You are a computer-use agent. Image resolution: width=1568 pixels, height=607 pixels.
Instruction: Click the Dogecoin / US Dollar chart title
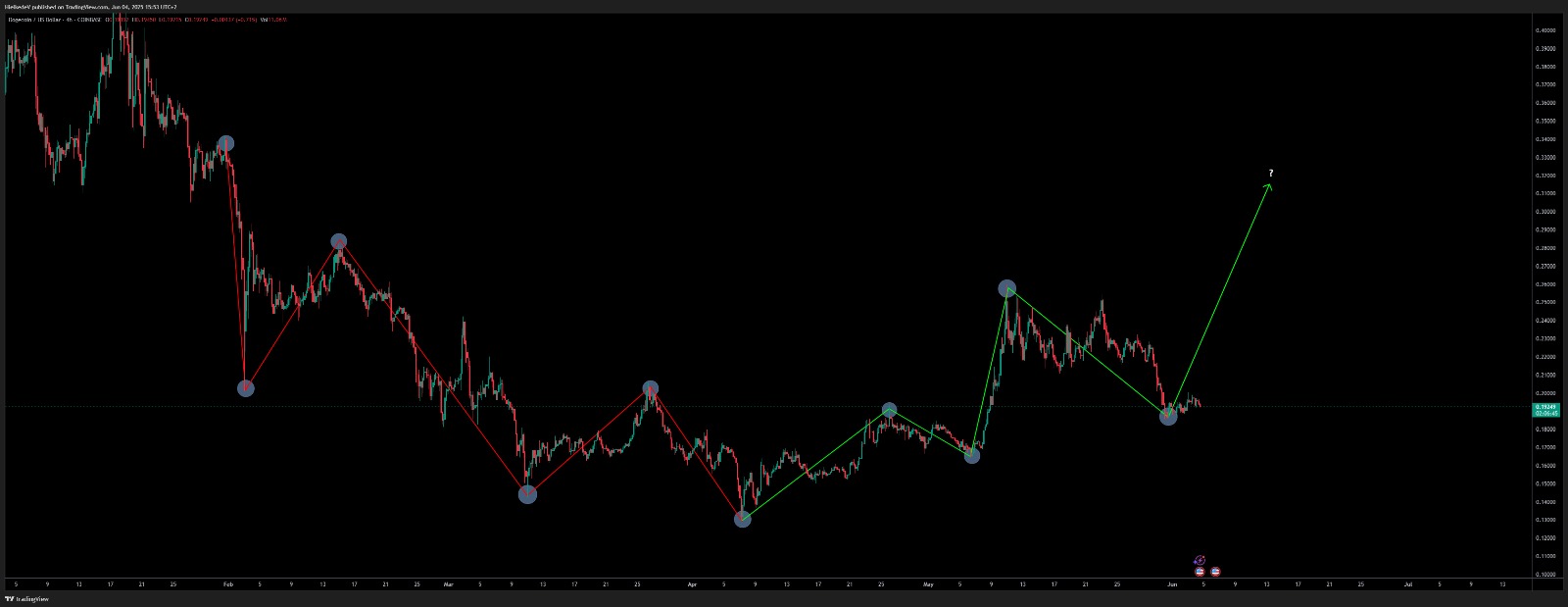34,20
